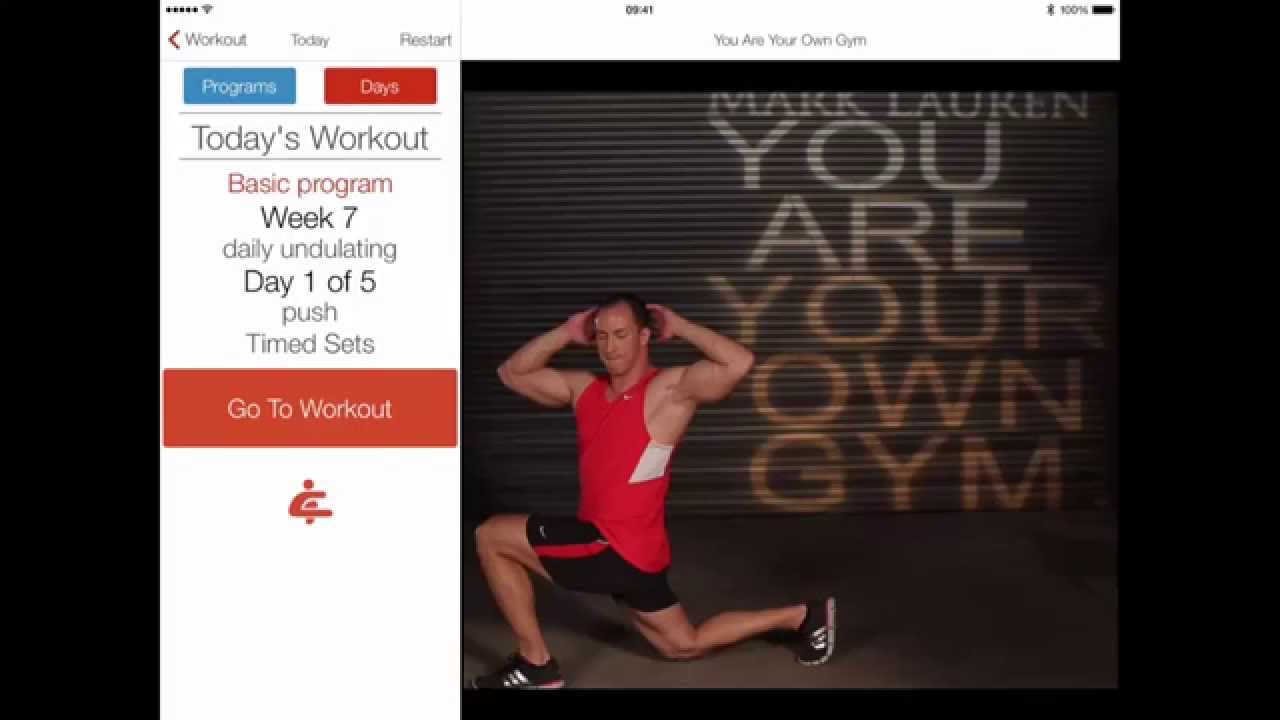Click the Wi-Fi signal icon
Image resolution: width=1280 pixels, height=720 pixels.
pos(207,9)
